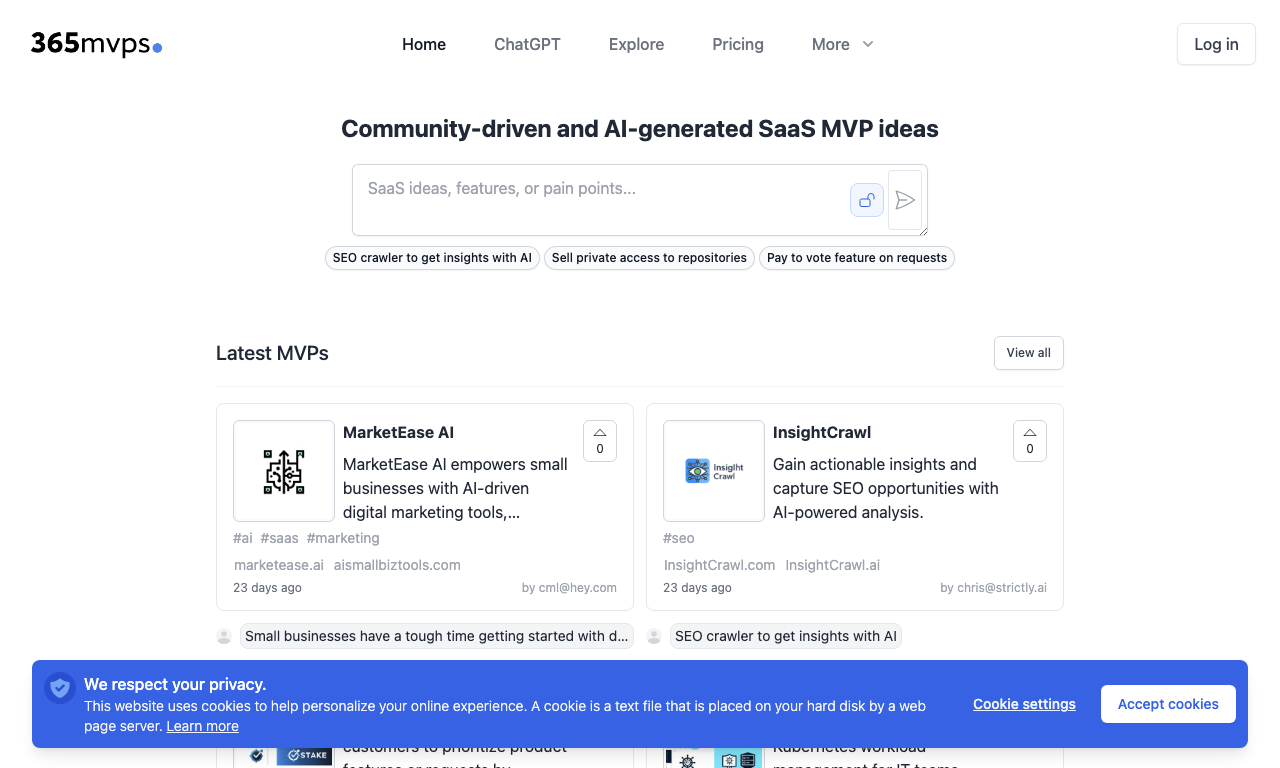The width and height of the screenshot is (1280, 768).
Task: Click avatar beside Small businesses request
Action: pyautogui.click(x=224, y=636)
